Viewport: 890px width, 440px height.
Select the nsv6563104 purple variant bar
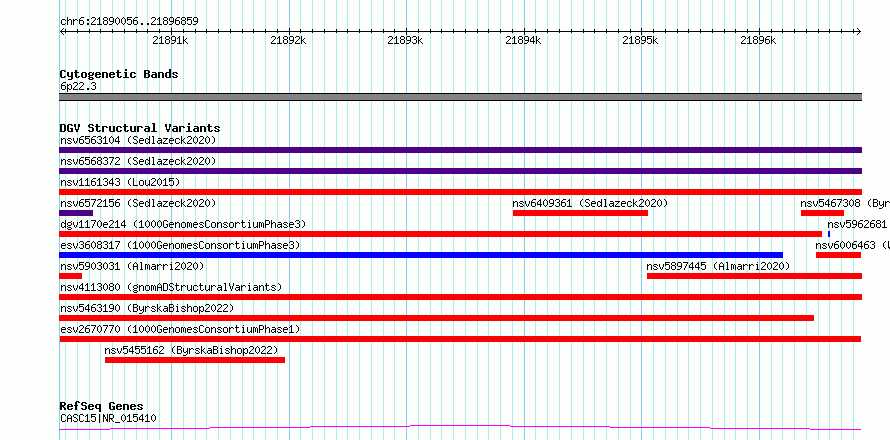pyautogui.click(x=460, y=150)
